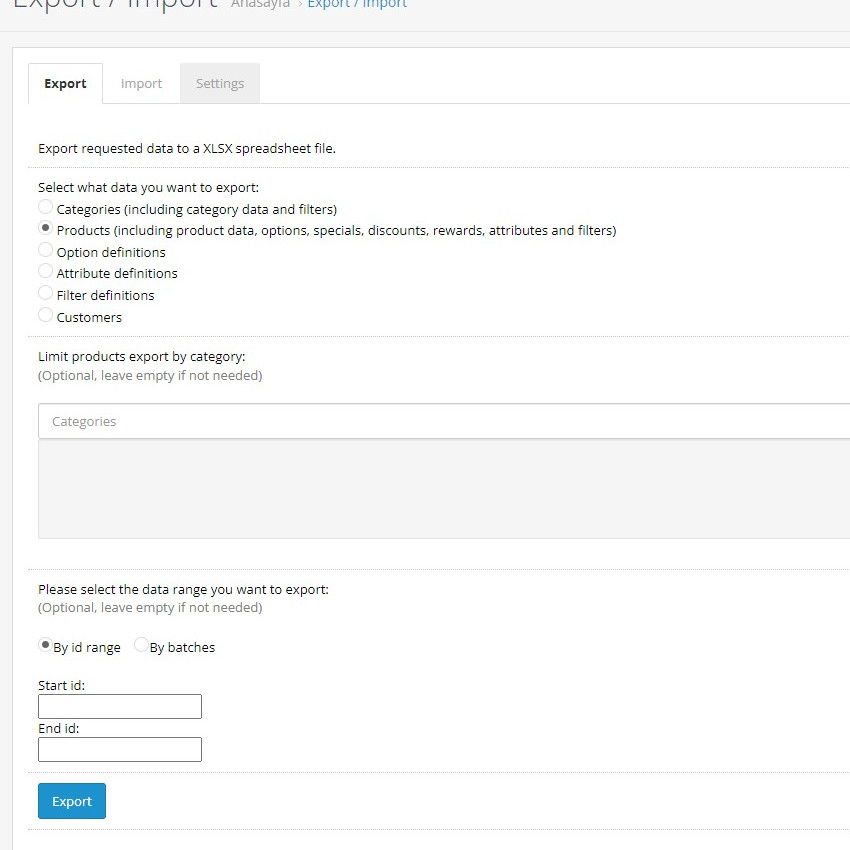Select the Products export radio button
This screenshot has height=850, width=850.
click(46, 228)
